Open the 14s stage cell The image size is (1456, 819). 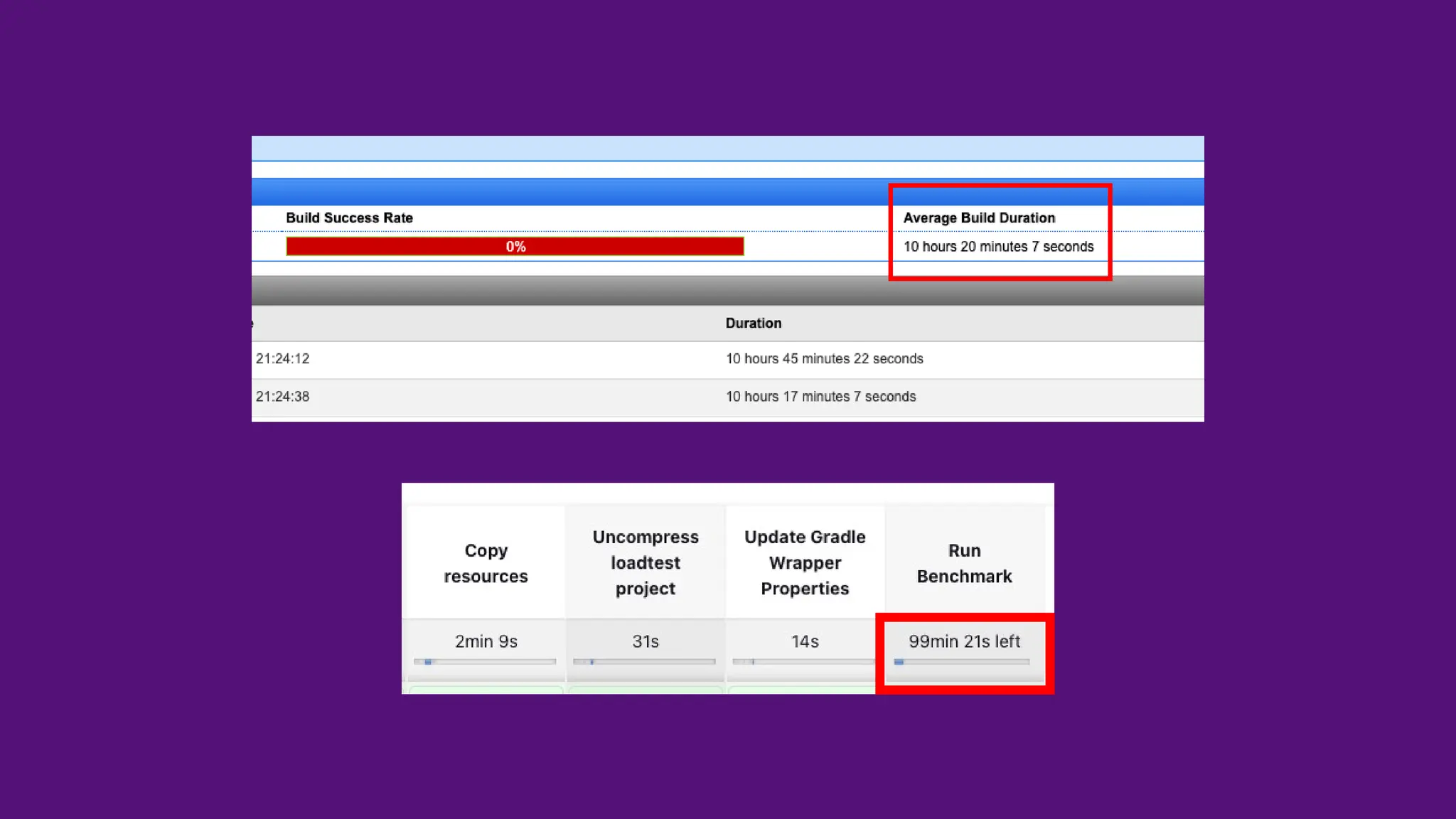pyautogui.click(x=805, y=641)
